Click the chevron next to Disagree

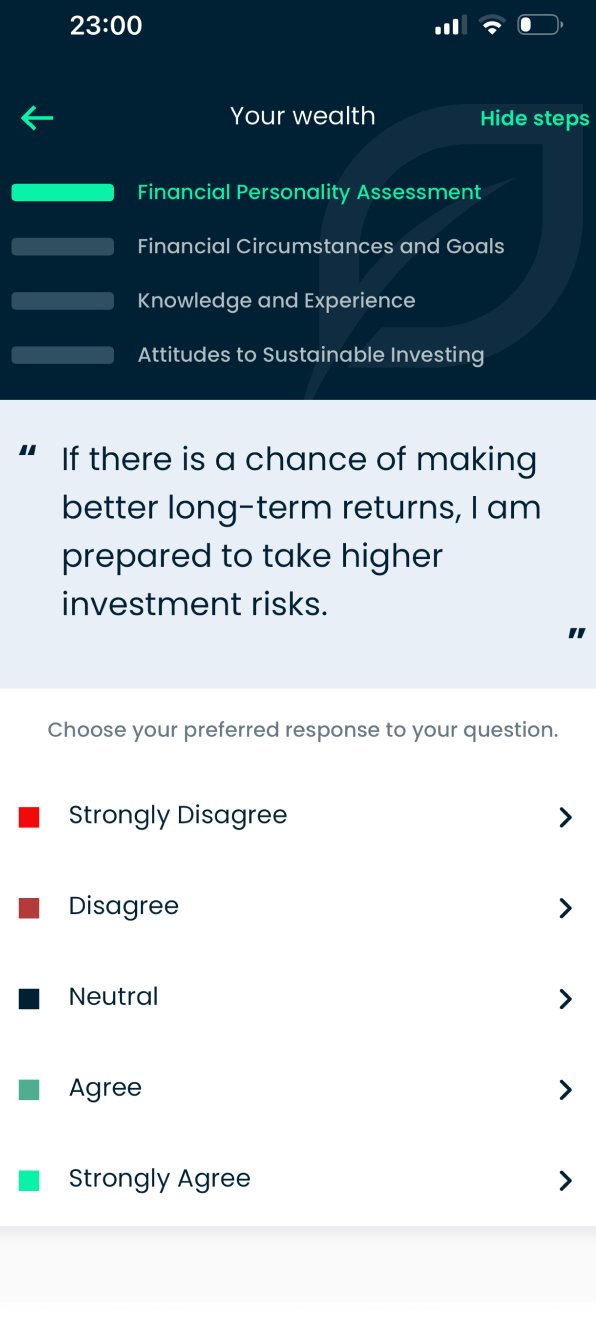[565, 908]
